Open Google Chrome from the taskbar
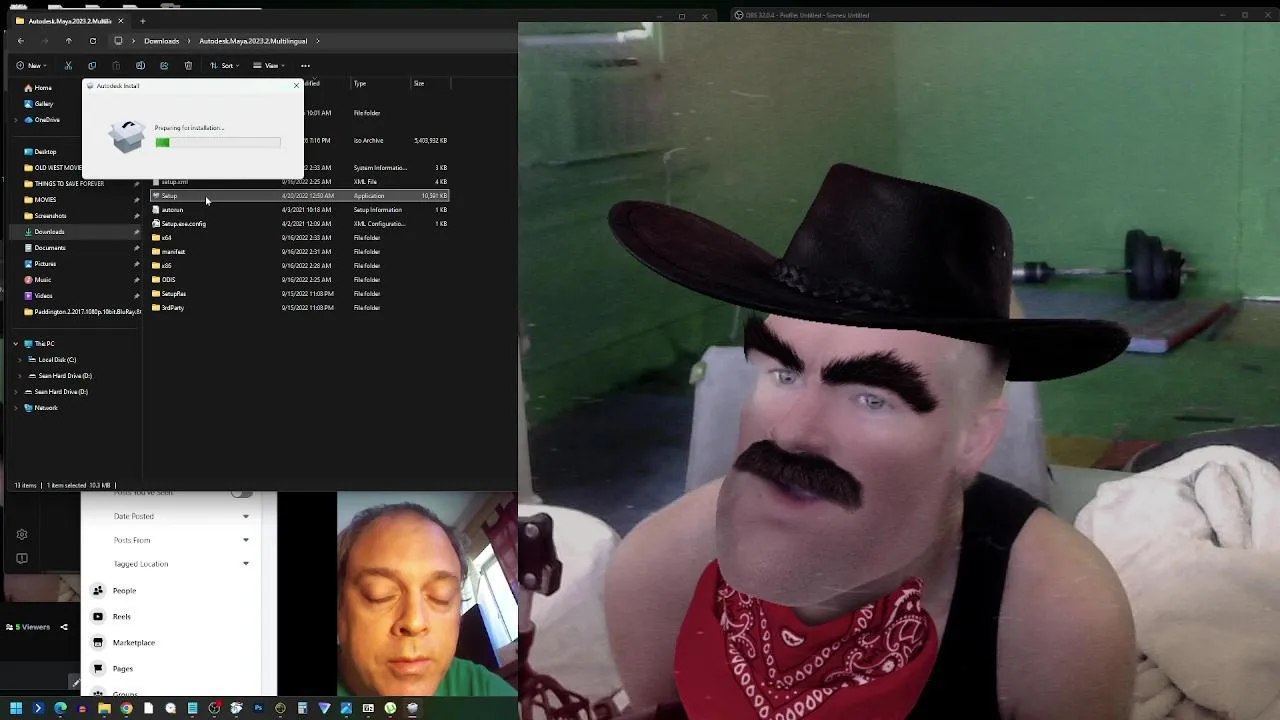The image size is (1280, 720). click(x=126, y=709)
